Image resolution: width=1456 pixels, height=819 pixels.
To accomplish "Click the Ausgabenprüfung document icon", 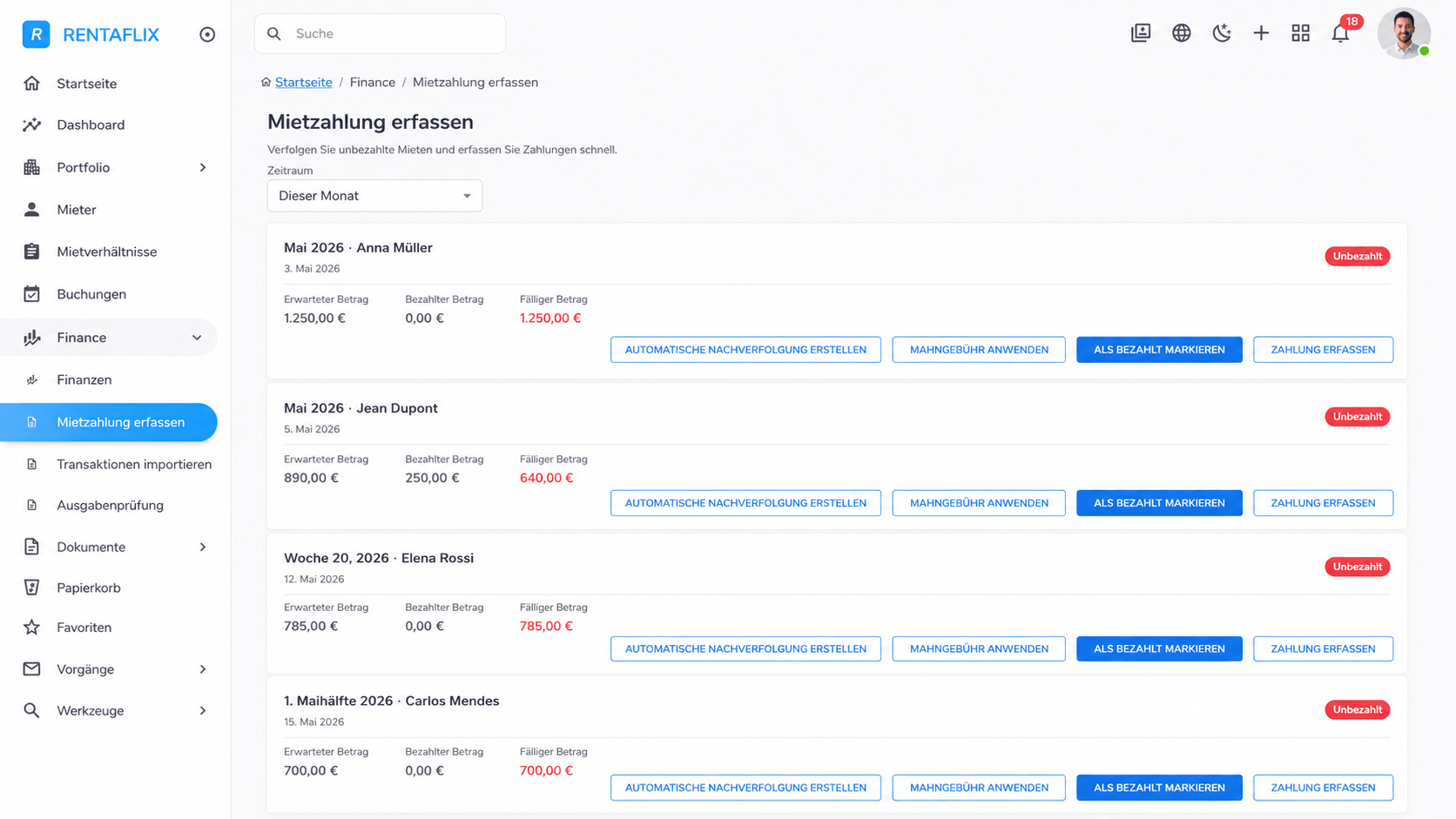I will (x=32, y=505).
